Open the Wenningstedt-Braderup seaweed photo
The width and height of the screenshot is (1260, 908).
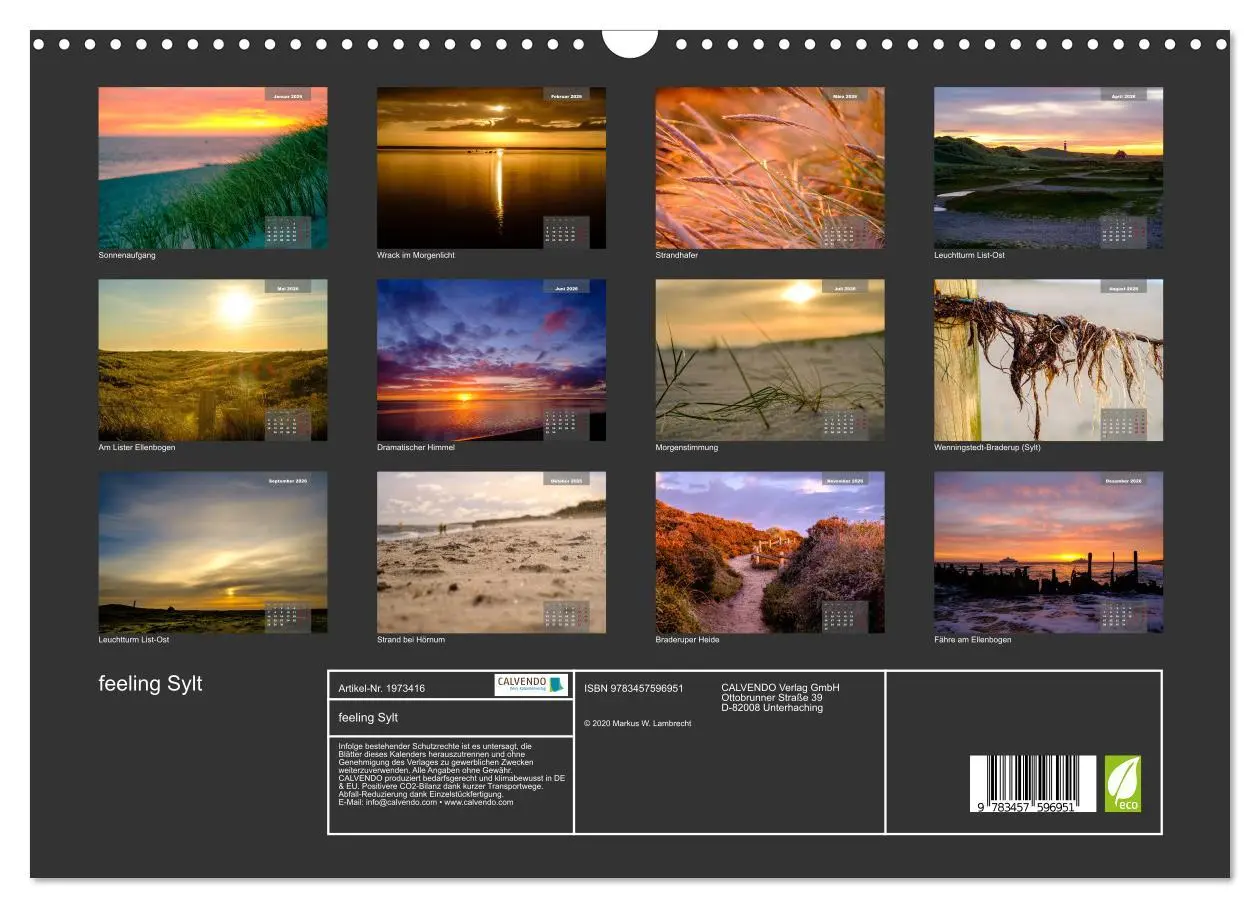1048,360
